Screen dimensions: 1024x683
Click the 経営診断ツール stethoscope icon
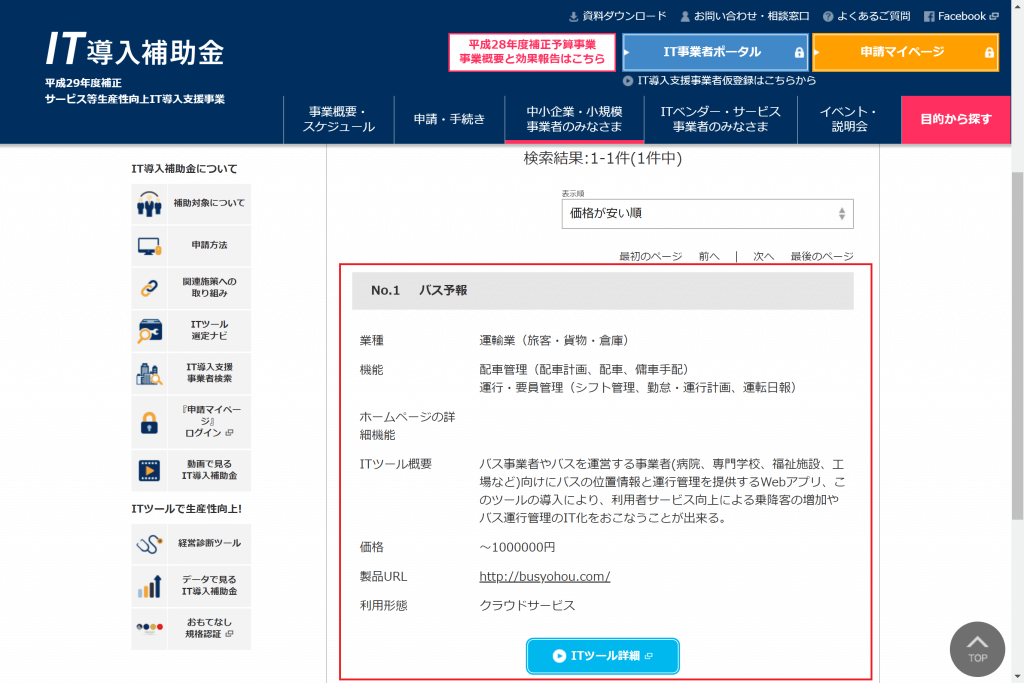tap(149, 543)
